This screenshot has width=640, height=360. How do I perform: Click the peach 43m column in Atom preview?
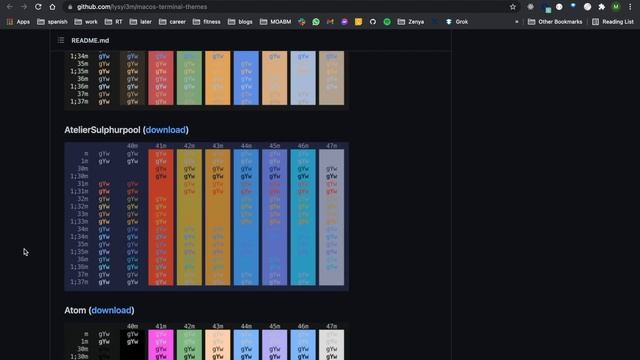tap(218, 345)
